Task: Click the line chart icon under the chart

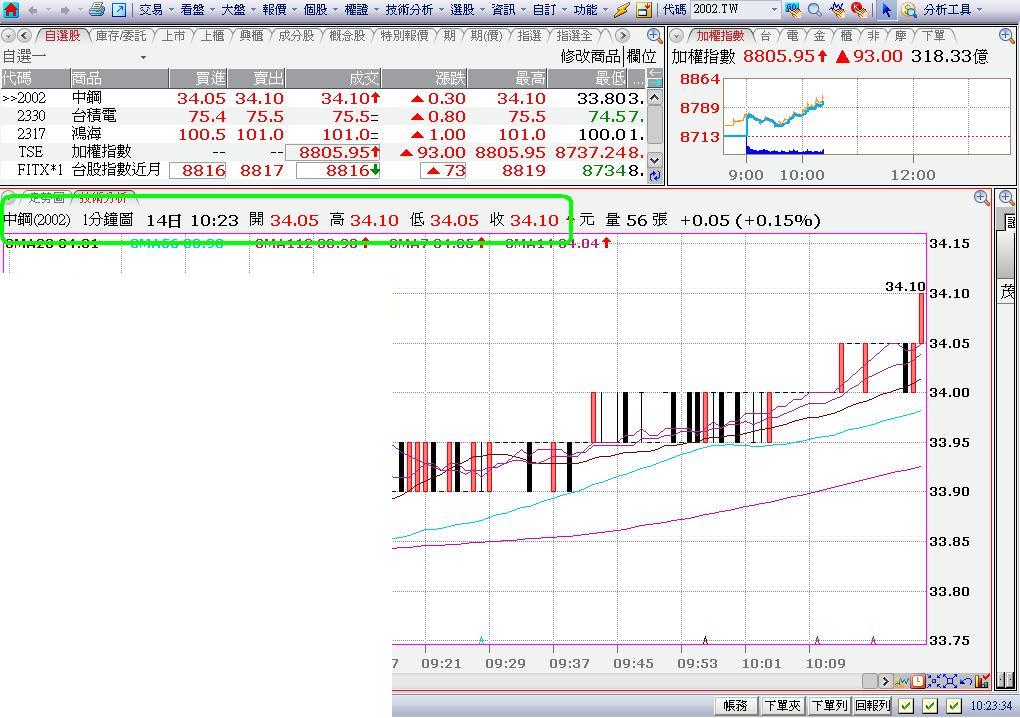Action: [902, 682]
